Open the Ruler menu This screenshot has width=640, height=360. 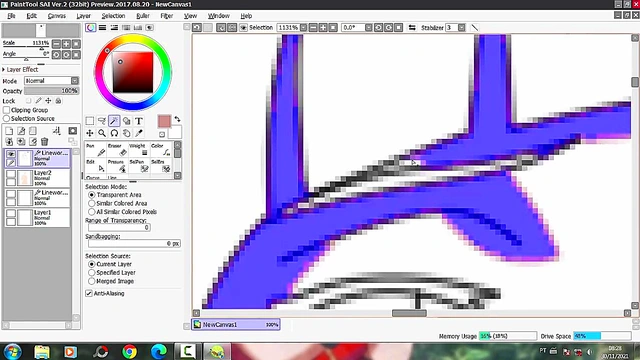point(143,16)
